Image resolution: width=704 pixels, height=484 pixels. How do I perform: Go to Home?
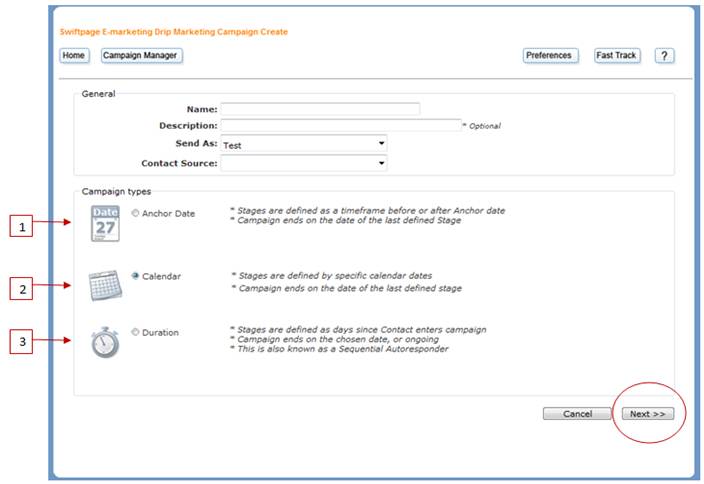74,56
